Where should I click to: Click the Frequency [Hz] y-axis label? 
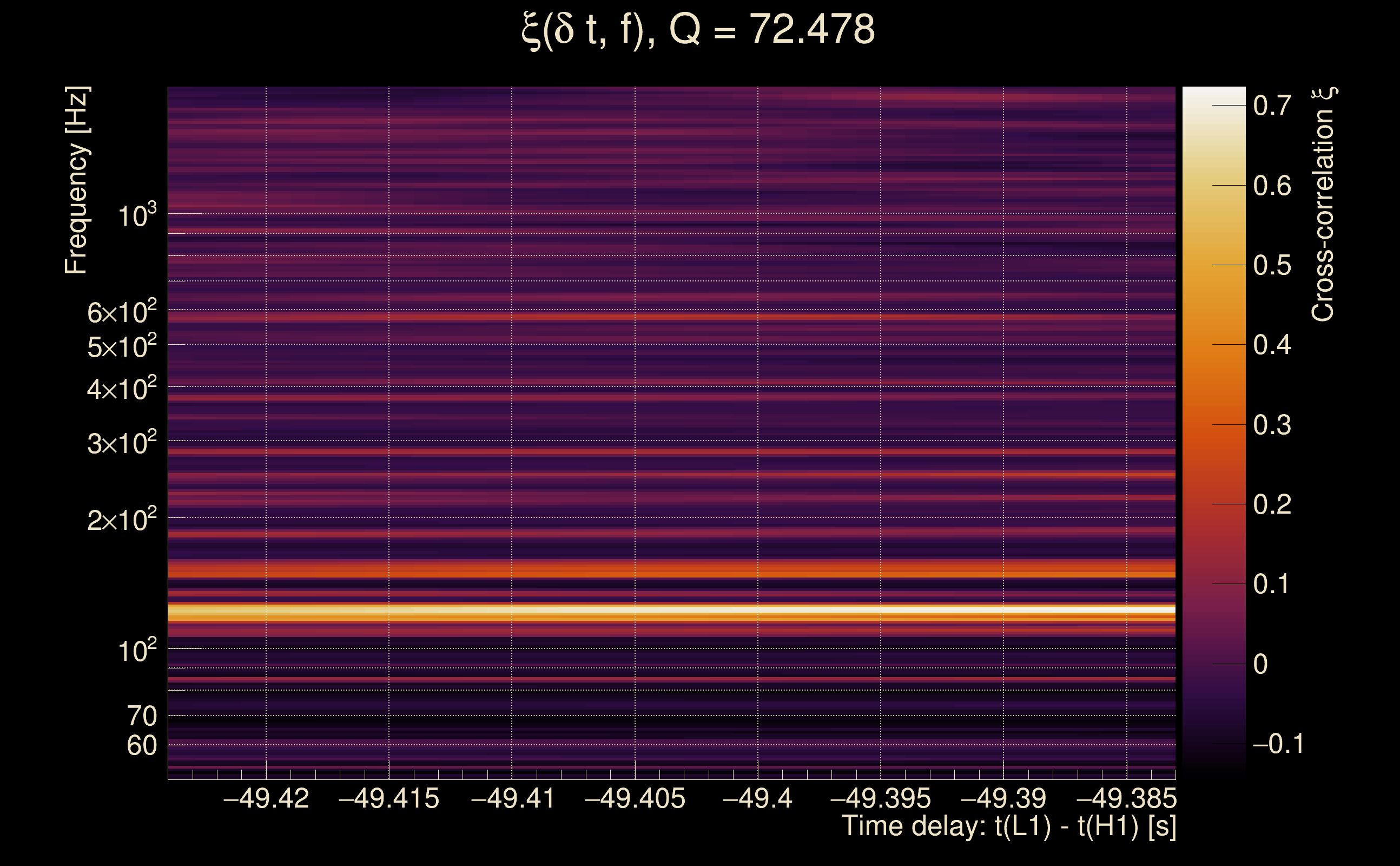coord(77,180)
